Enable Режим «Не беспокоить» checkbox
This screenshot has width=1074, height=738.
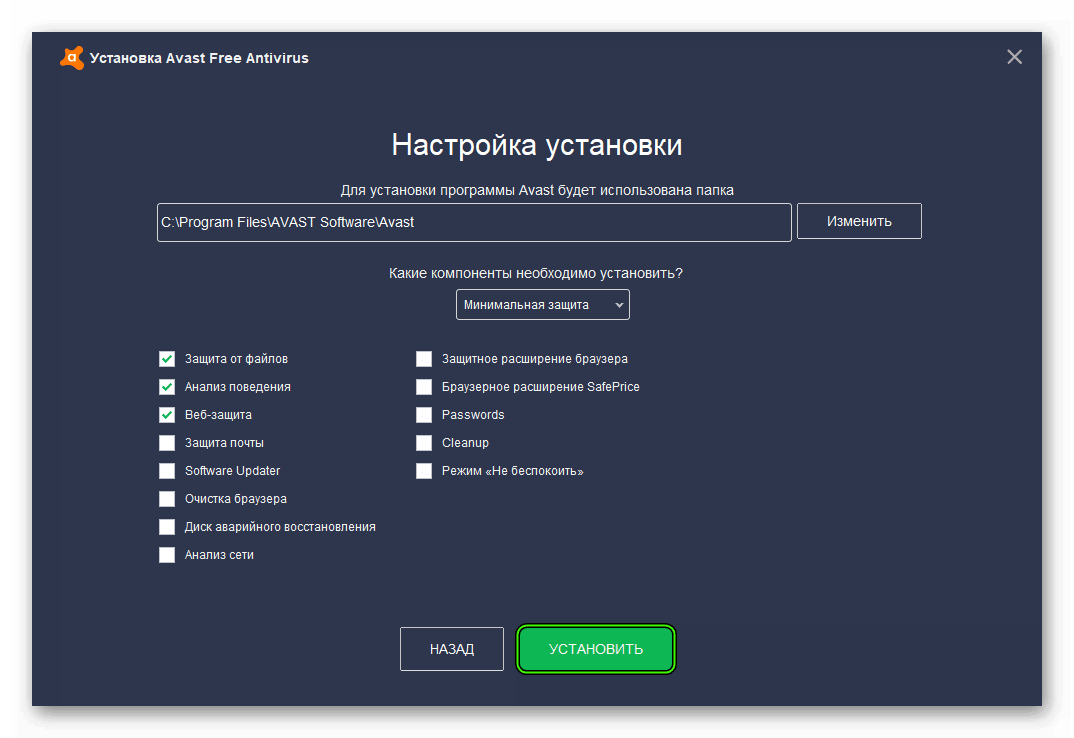424,471
